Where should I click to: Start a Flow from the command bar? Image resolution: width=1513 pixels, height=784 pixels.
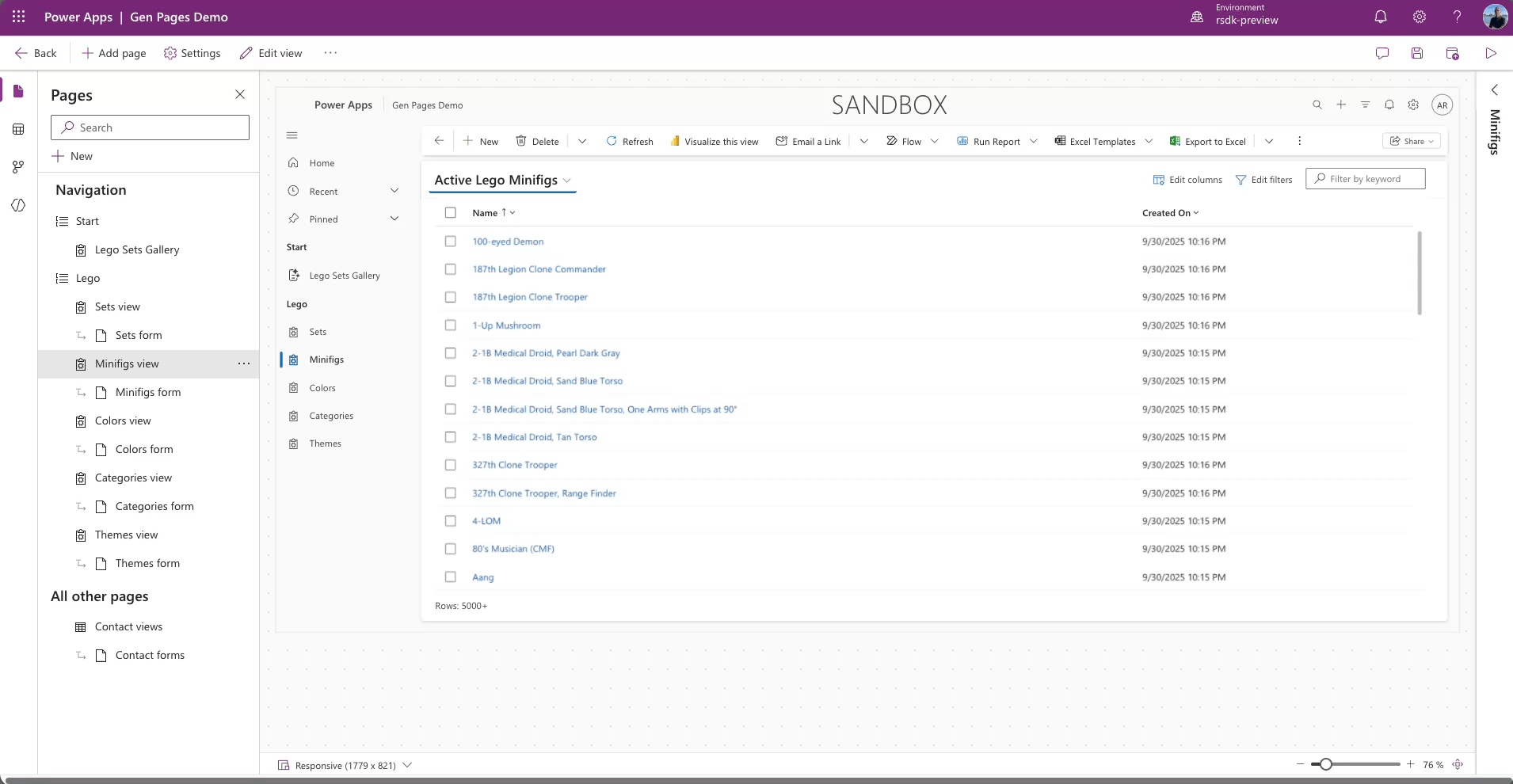pos(907,141)
